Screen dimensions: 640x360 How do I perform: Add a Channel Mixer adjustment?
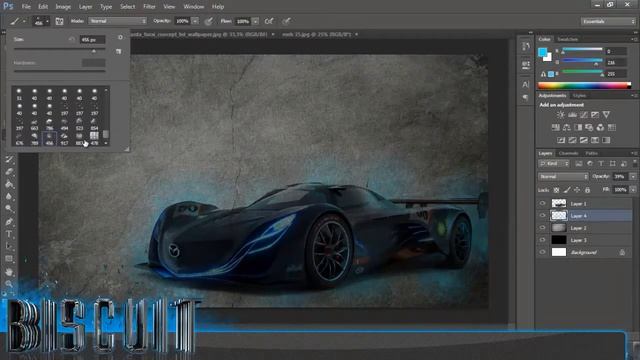point(600,128)
